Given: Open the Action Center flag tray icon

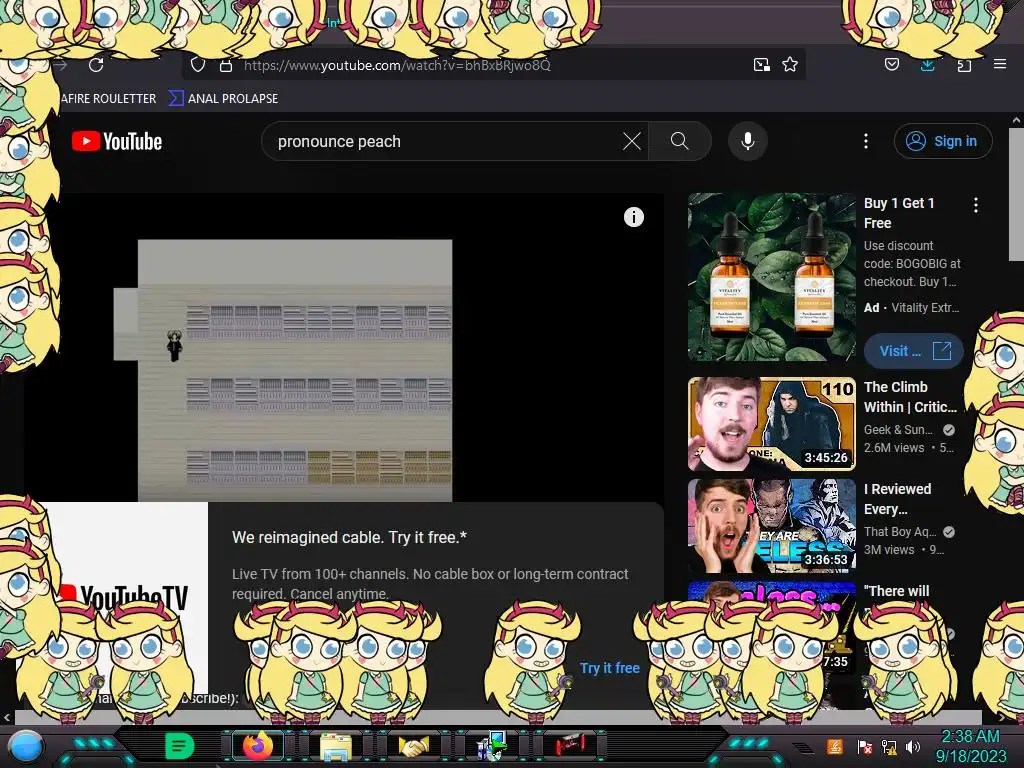Looking at the screenshot, I should [x=865, y=746].
